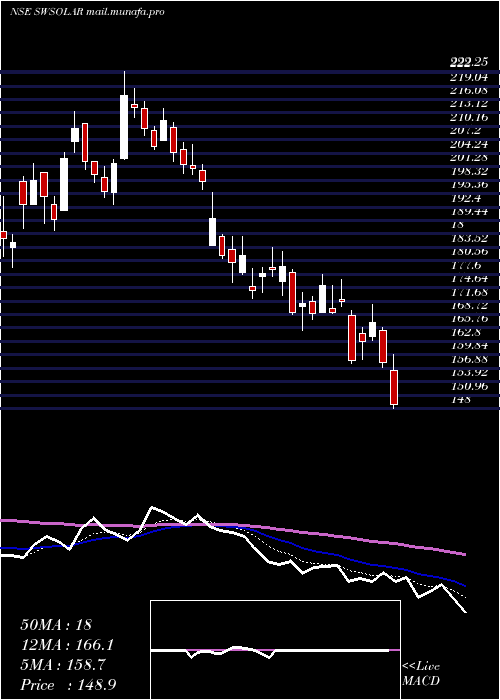The image size is (500, 700).
Task: Click the 192.4 price level label
Action: click(x=465, y=198)
